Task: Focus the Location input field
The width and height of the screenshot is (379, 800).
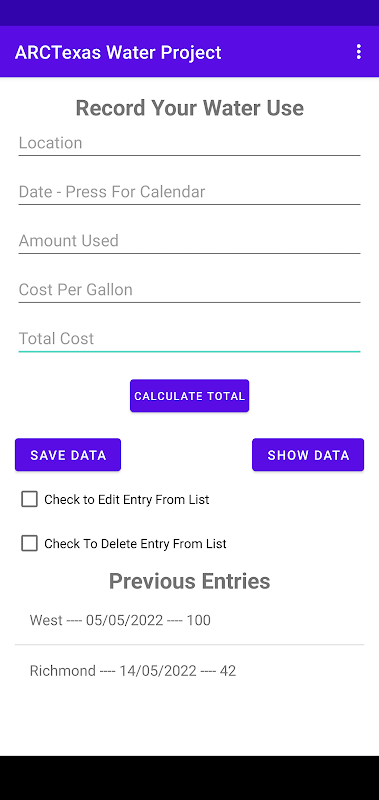Action: click(189, 143)
